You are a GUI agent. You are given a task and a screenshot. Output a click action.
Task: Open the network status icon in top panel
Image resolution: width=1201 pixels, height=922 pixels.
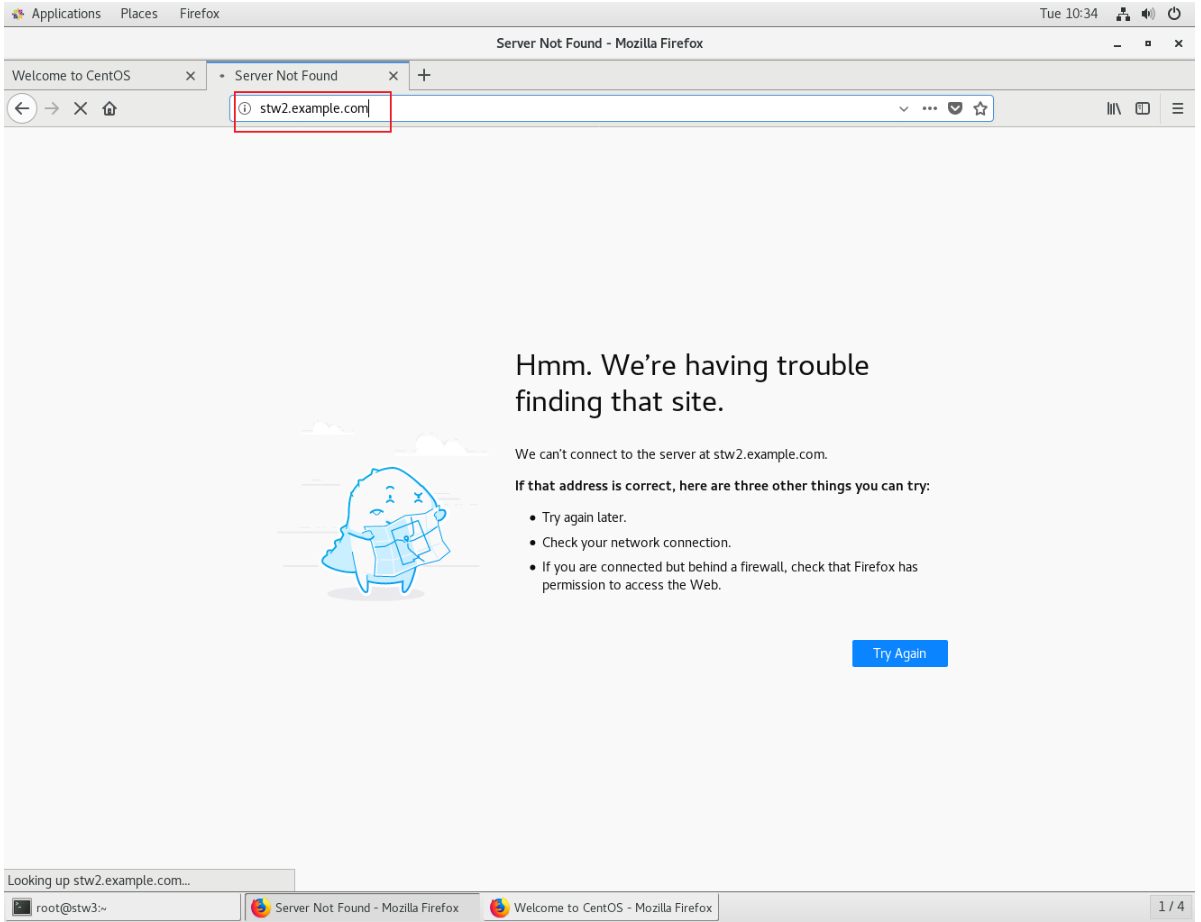point(1122,14)
